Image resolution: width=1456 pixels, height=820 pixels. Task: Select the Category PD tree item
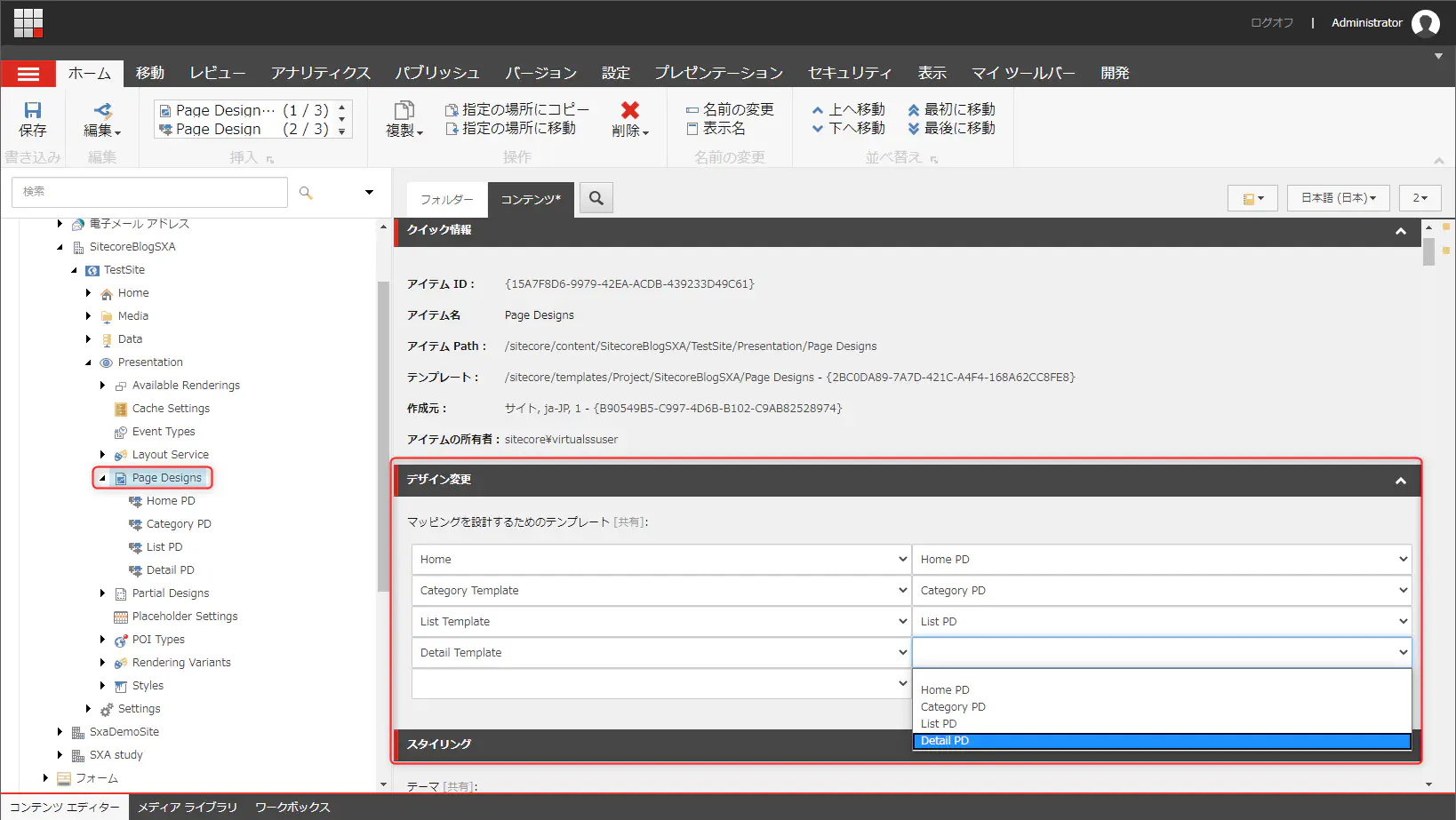tap(179, 524)
